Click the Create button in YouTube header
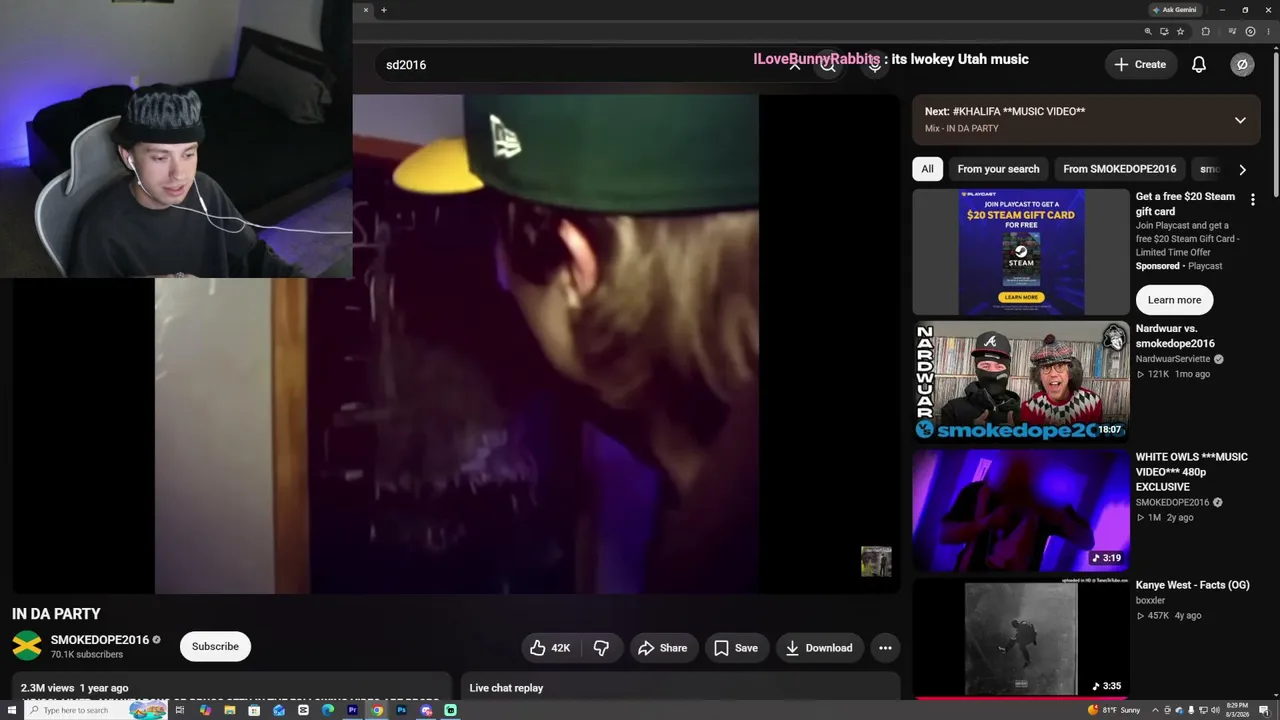Viewport: 1280px width, 720px height. 1140,64
